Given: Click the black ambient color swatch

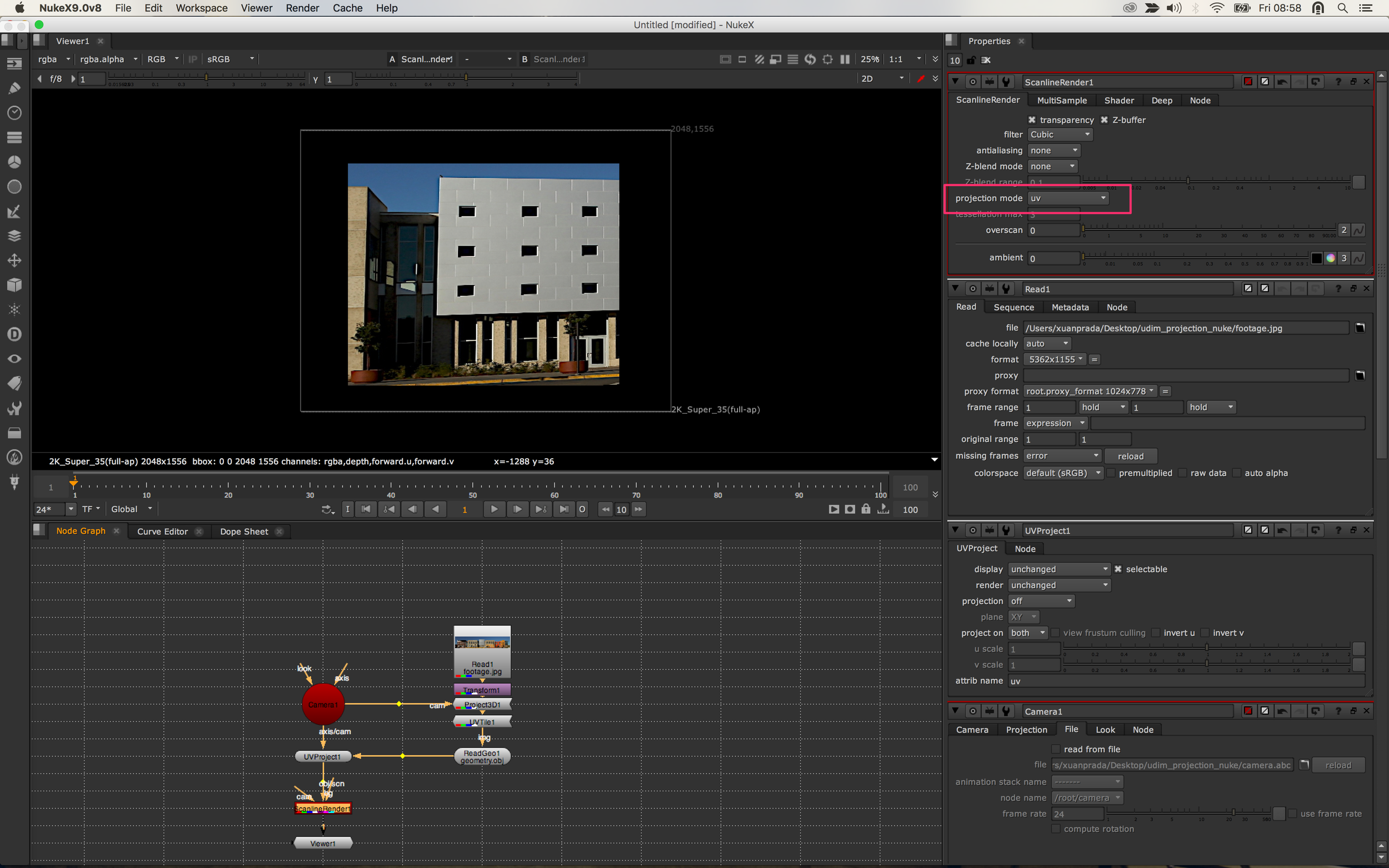Looking at the screenshot, I should coord(1316,258).
